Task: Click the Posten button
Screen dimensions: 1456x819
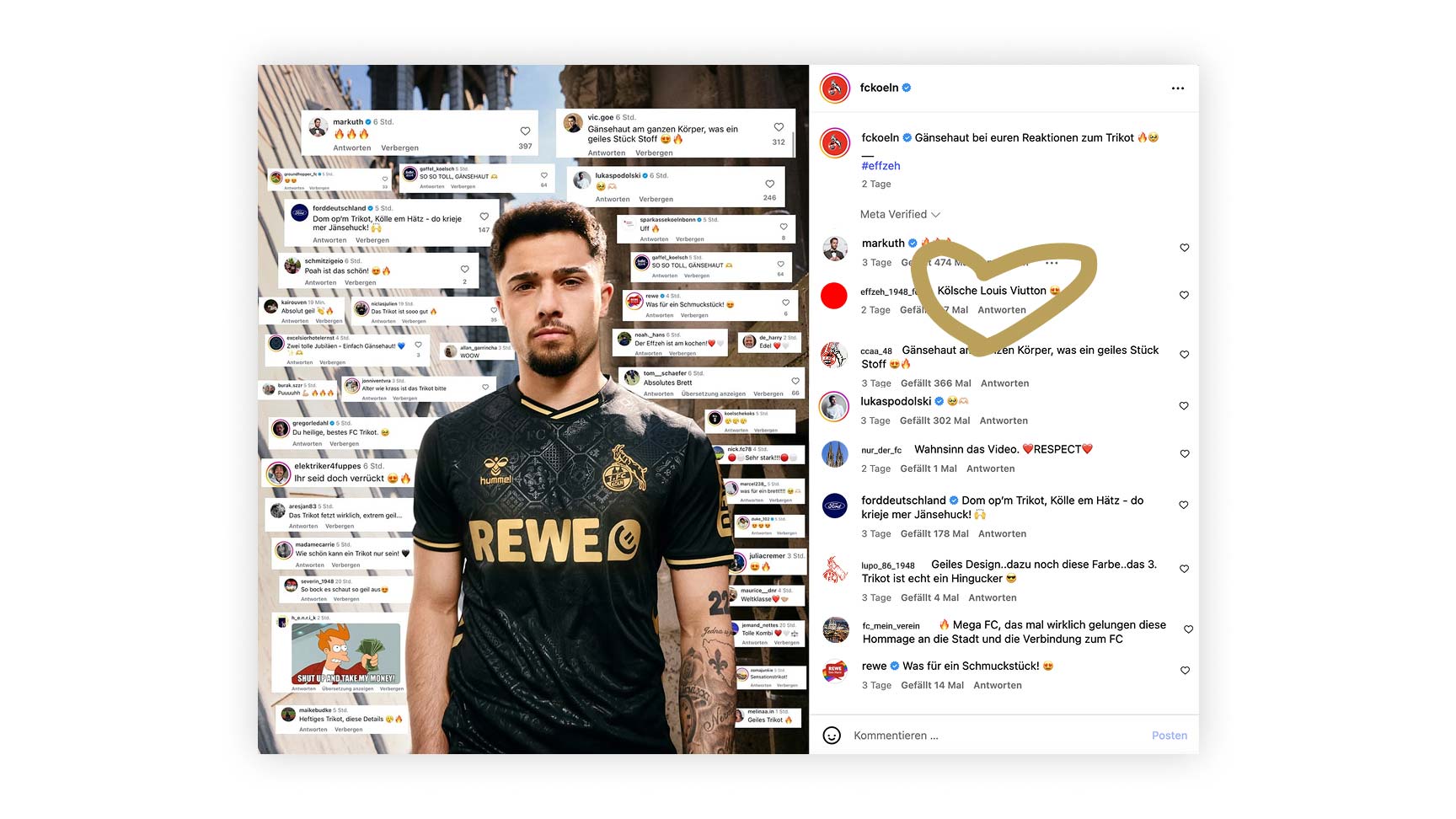Action: tap(1170, 736)
